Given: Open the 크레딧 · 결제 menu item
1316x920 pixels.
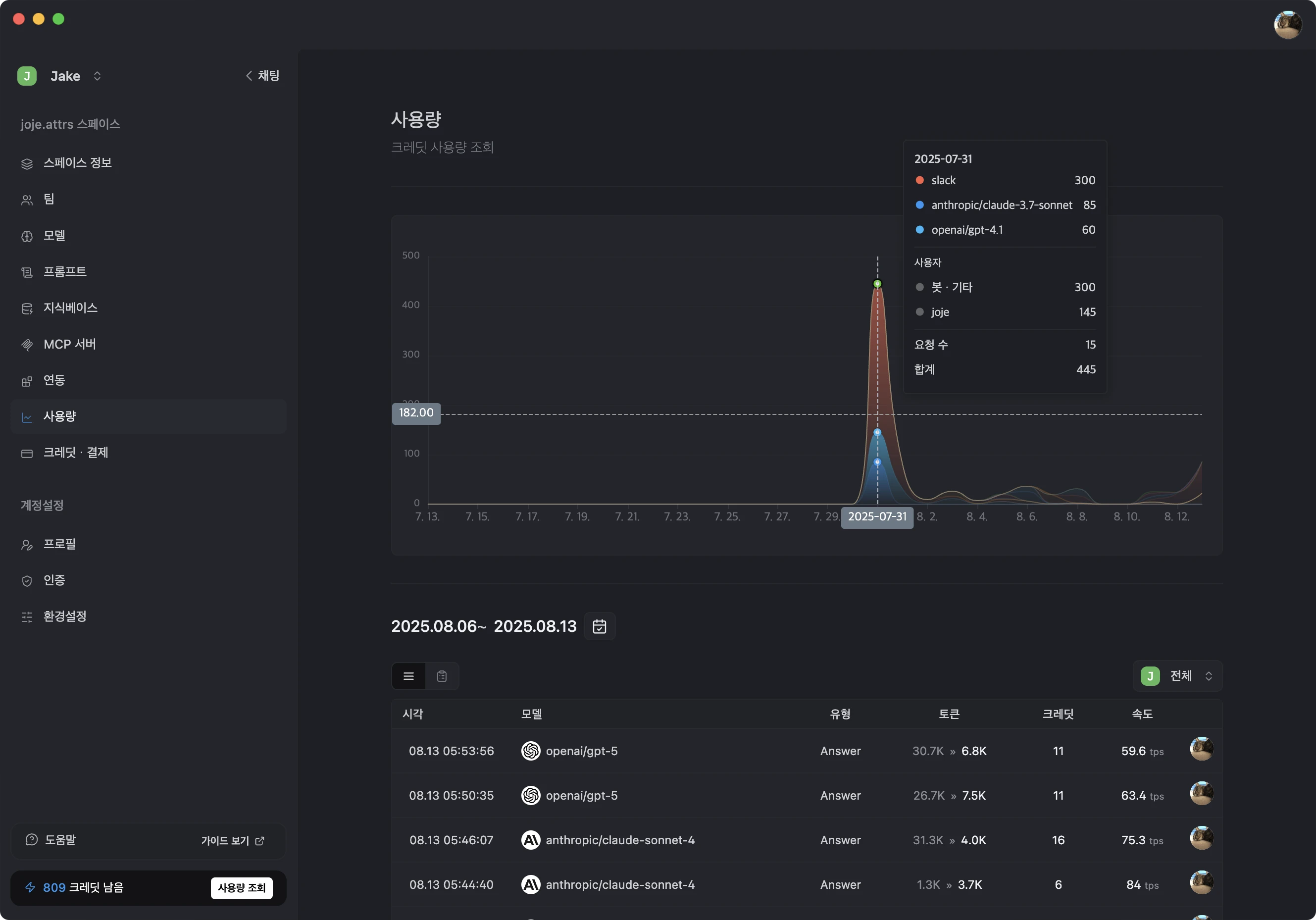Looking at the screenshot, I should [76, 453].
